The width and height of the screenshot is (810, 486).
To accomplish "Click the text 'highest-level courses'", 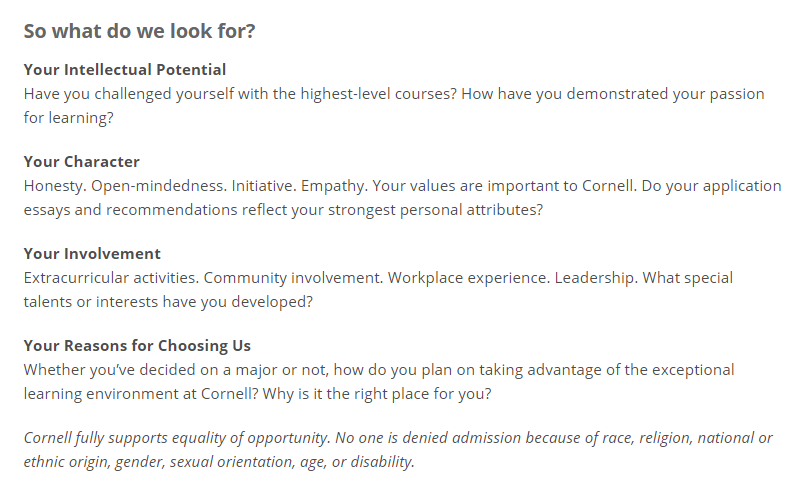I will point(378,94).
